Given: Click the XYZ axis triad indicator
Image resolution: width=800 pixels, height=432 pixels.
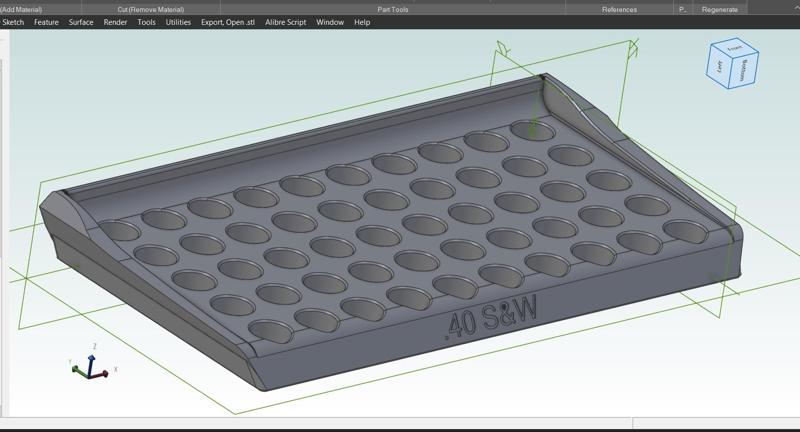Looking at the screenshot, I should pos(89,366).
